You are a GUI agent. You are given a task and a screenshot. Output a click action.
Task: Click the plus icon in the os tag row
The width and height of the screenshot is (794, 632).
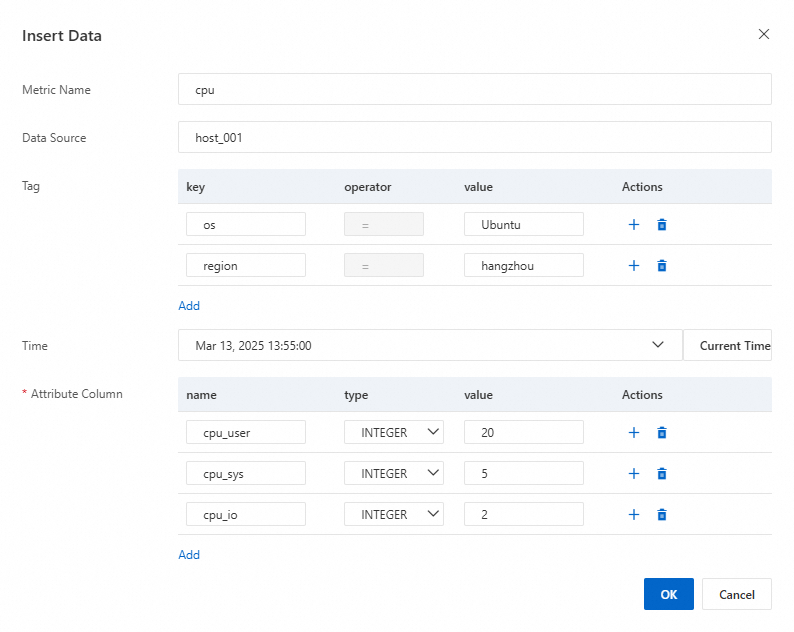(633, 225)
